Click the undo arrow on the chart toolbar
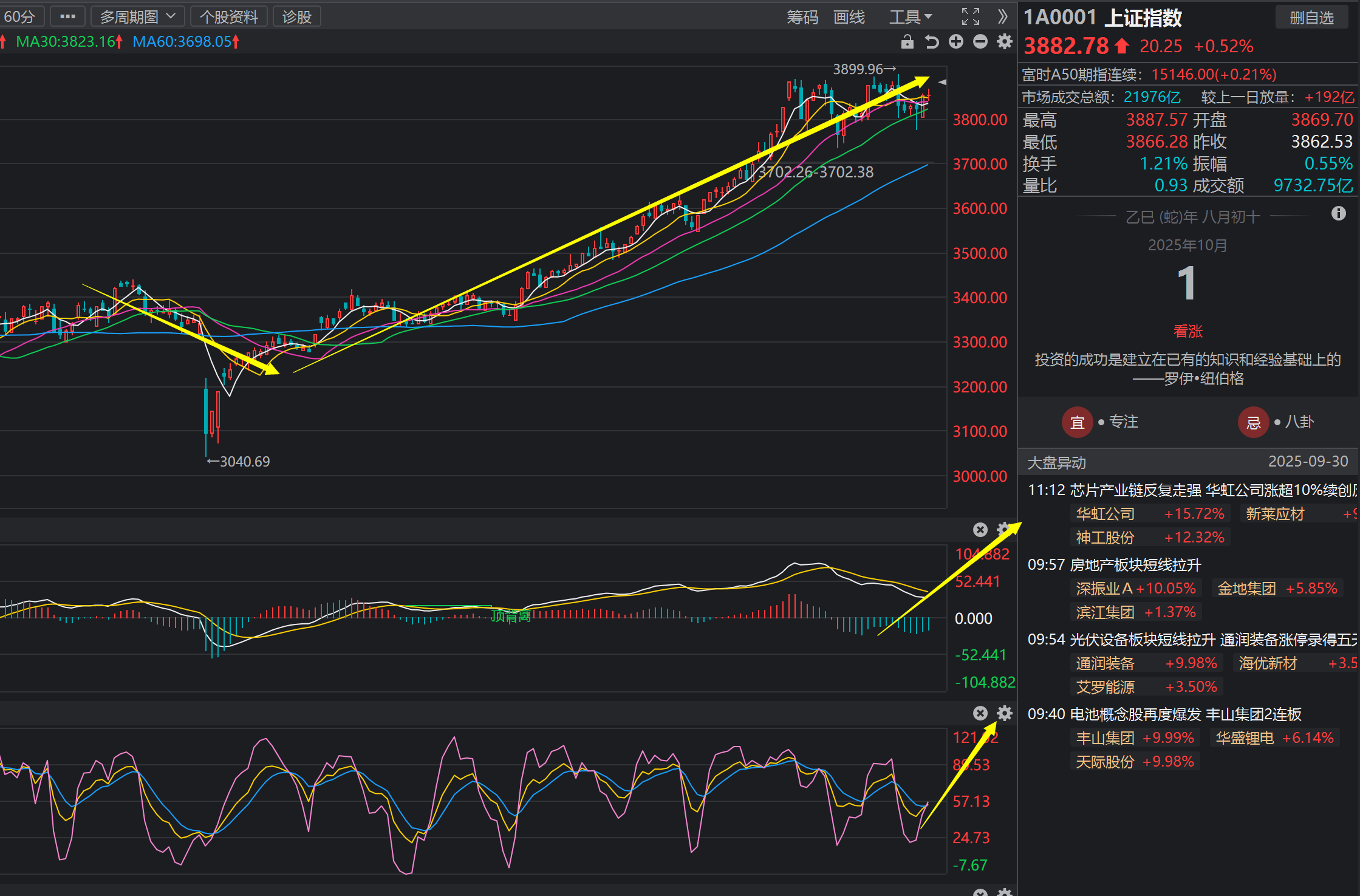Screen dimensions: 1360x896 (x=932, y=41)
